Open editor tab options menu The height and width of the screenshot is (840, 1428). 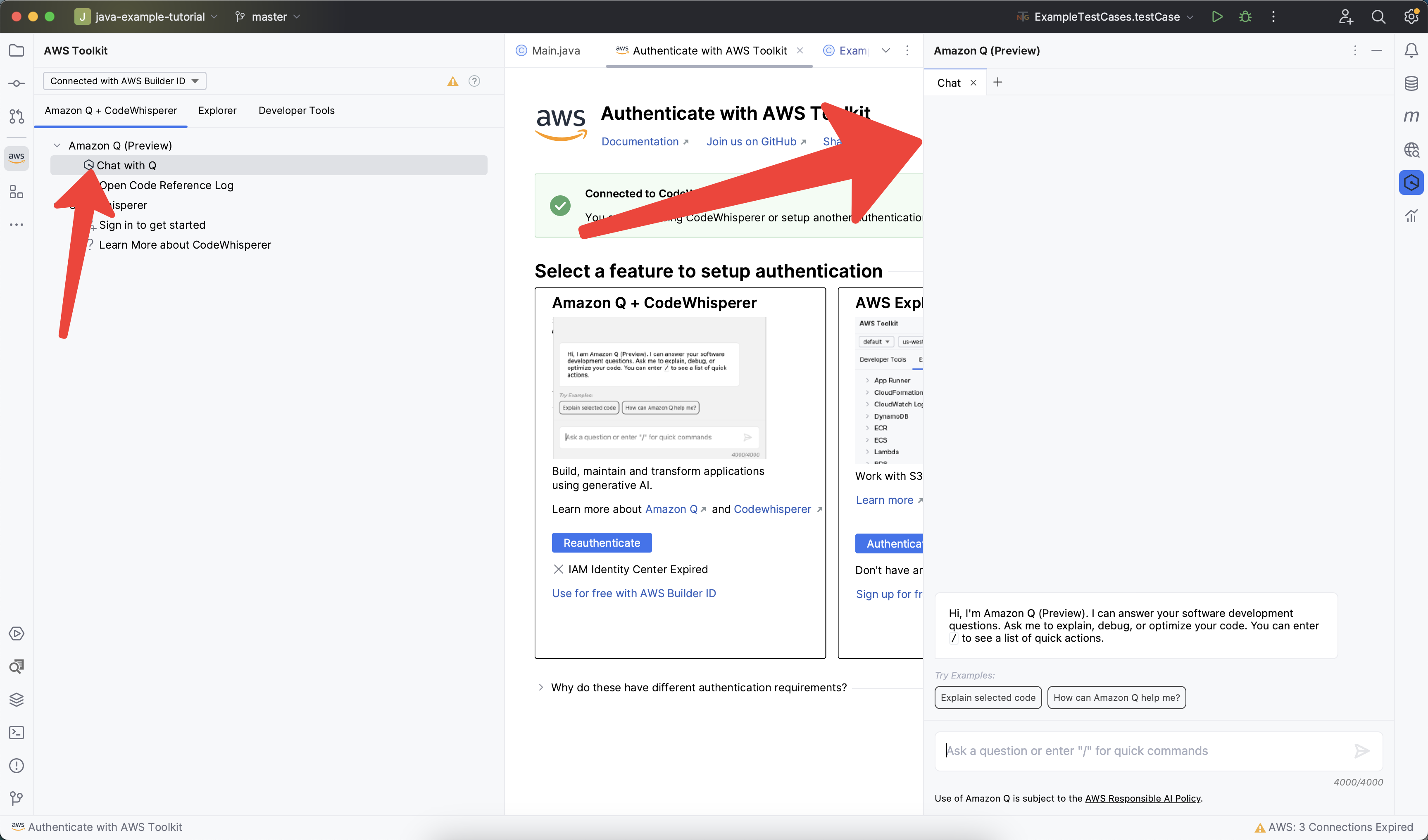pos(907,50)
